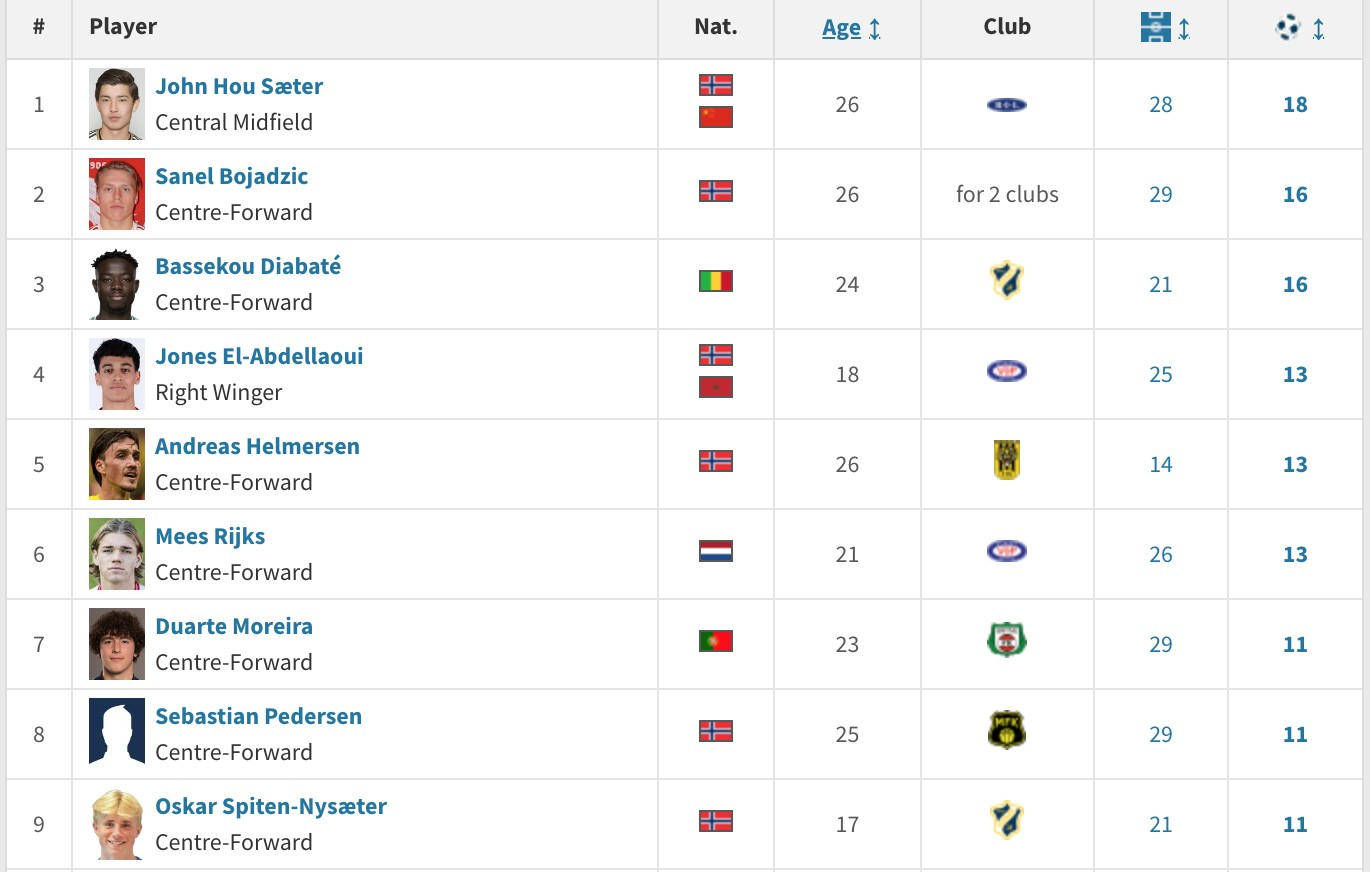1370x872 pixels.
Task: Click Sebastian Pedersen's black club crest
Action: coord(1006,731)
